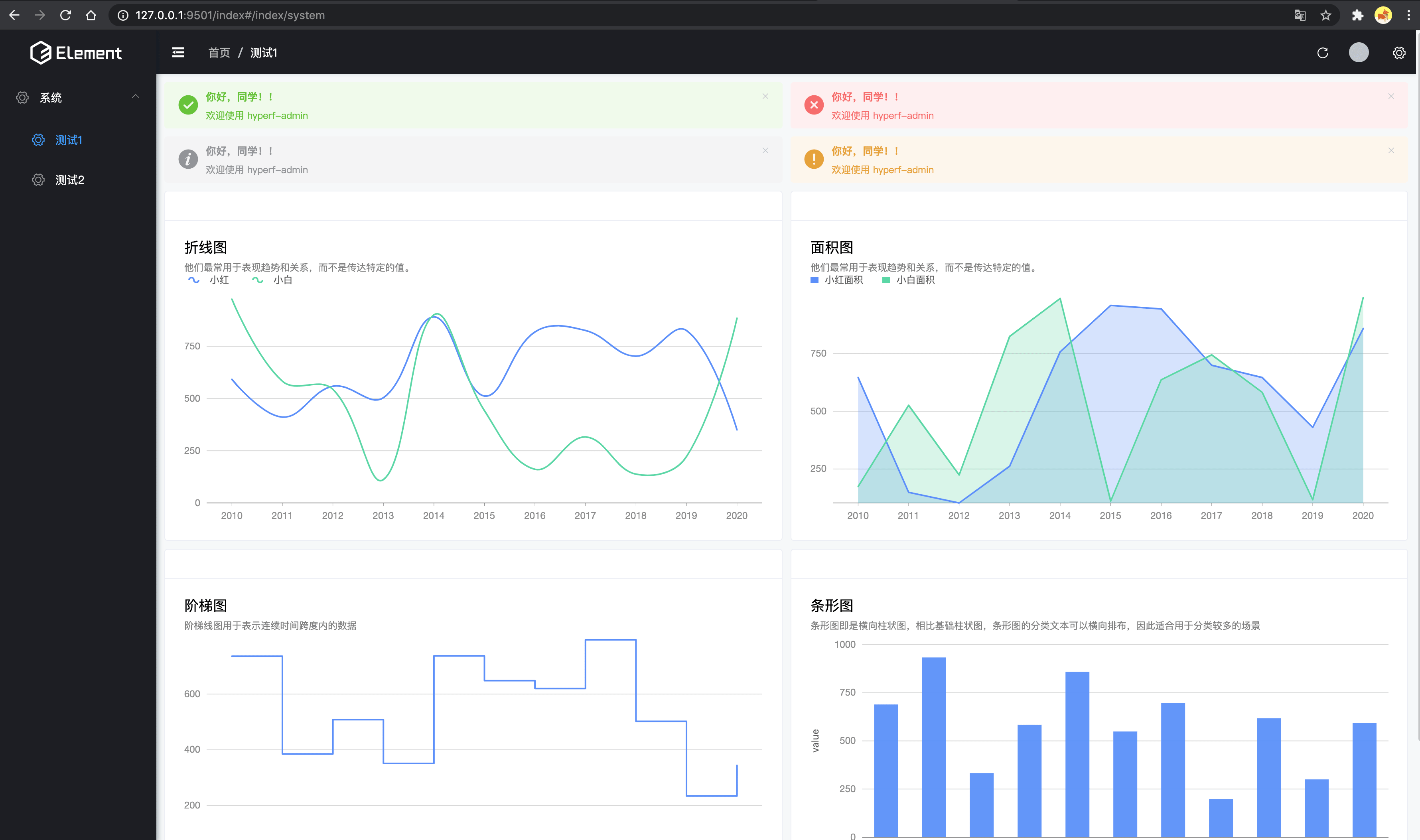Viewport: 1420px width, 840px height.
Task: Open the settings gear in header
Action: point(1398,53)
